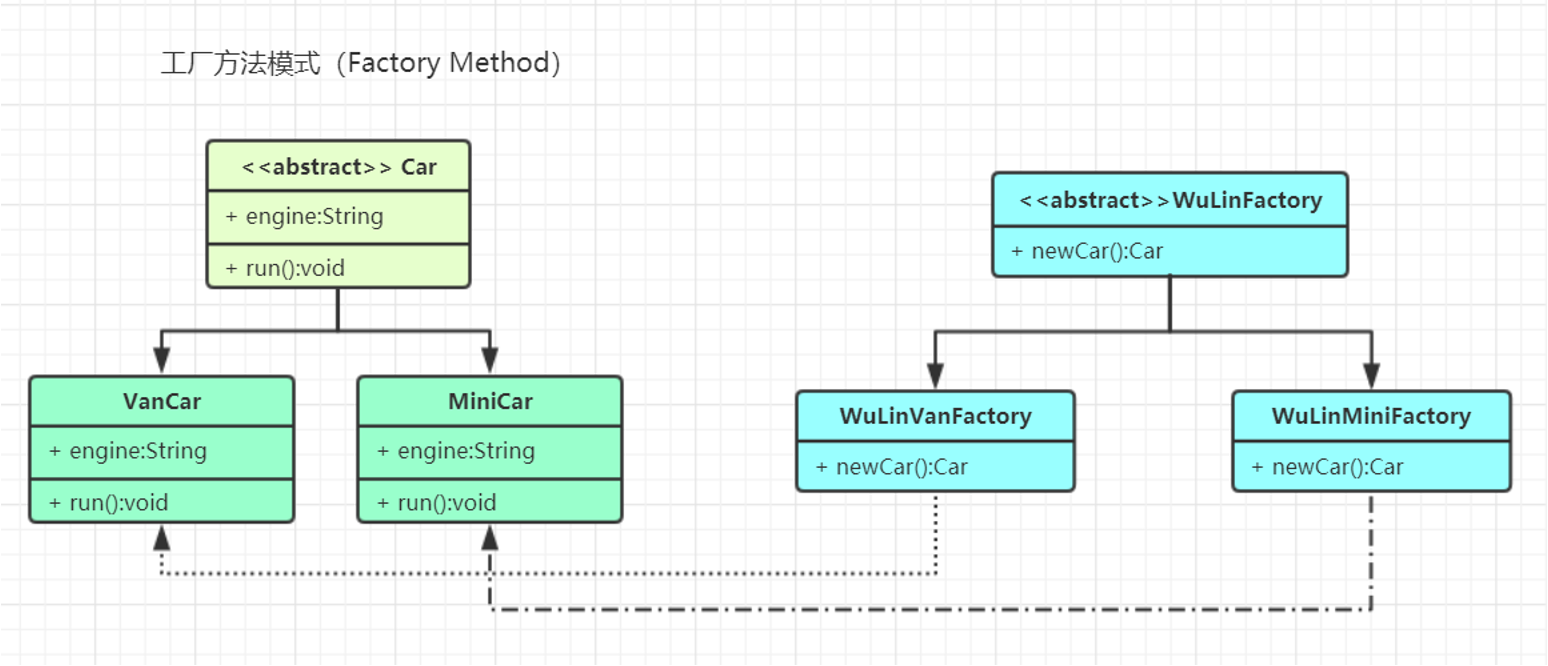Select the WuLinVanFactory class title
1548x666 pixels.
point(935,415)
